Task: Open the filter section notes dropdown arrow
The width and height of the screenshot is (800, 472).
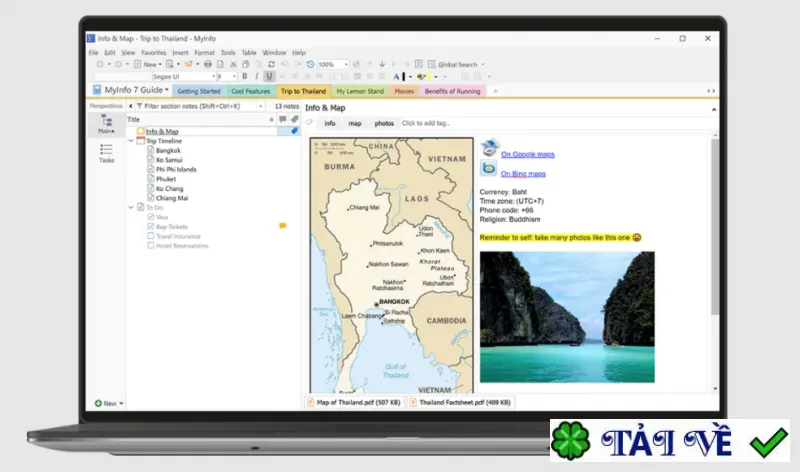Action: pos(260,106)
